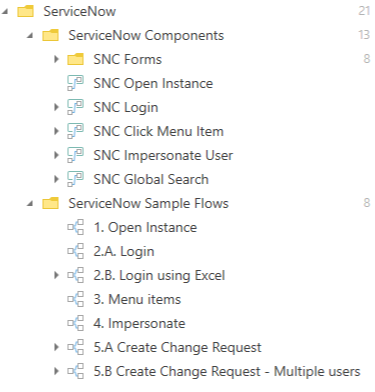This screenshot has height=392, width=375.
Task: Open the 5.A Create Change Request label
Action: tap(177, 348)
